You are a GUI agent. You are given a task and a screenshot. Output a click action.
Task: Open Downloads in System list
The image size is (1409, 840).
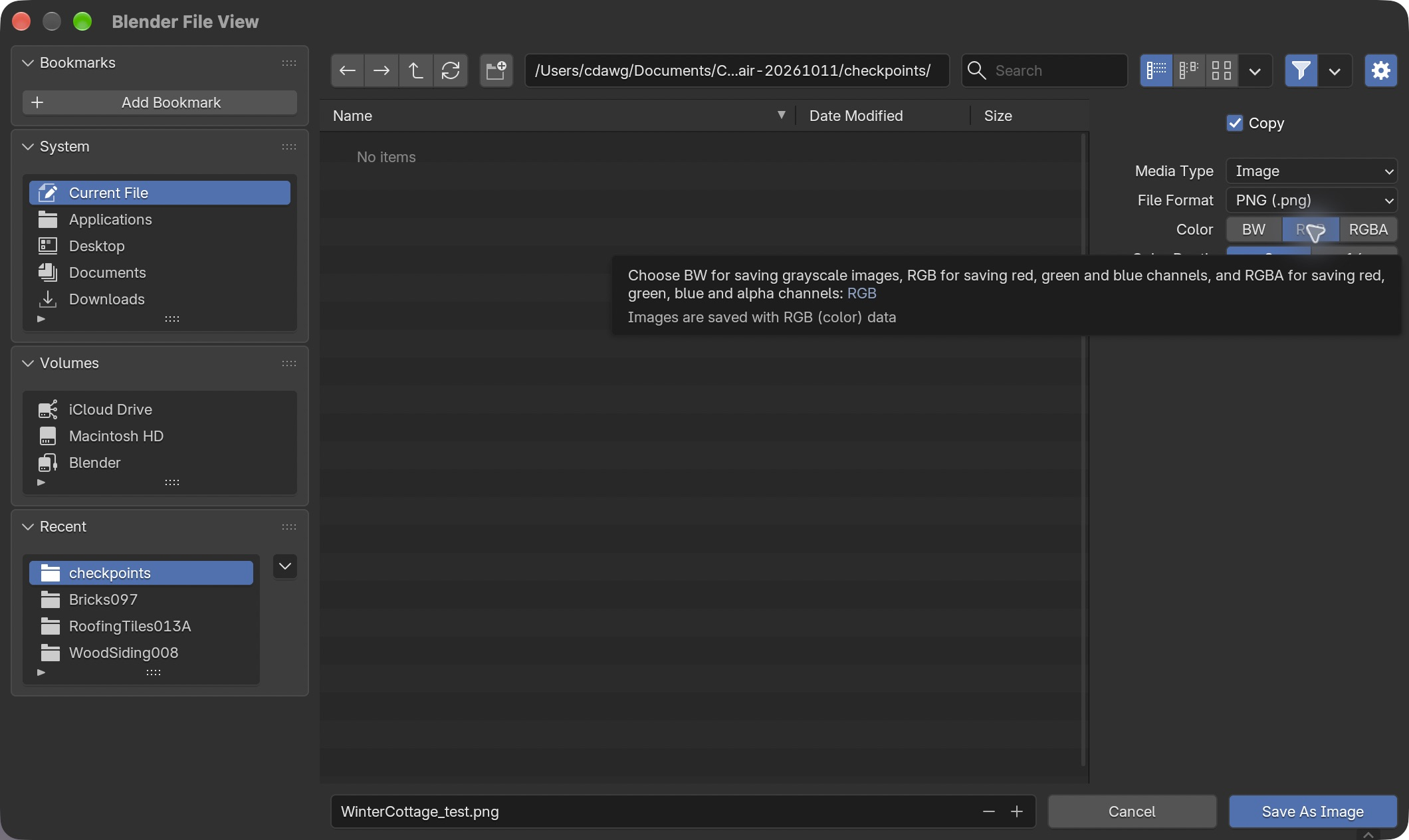pos(160,299)
